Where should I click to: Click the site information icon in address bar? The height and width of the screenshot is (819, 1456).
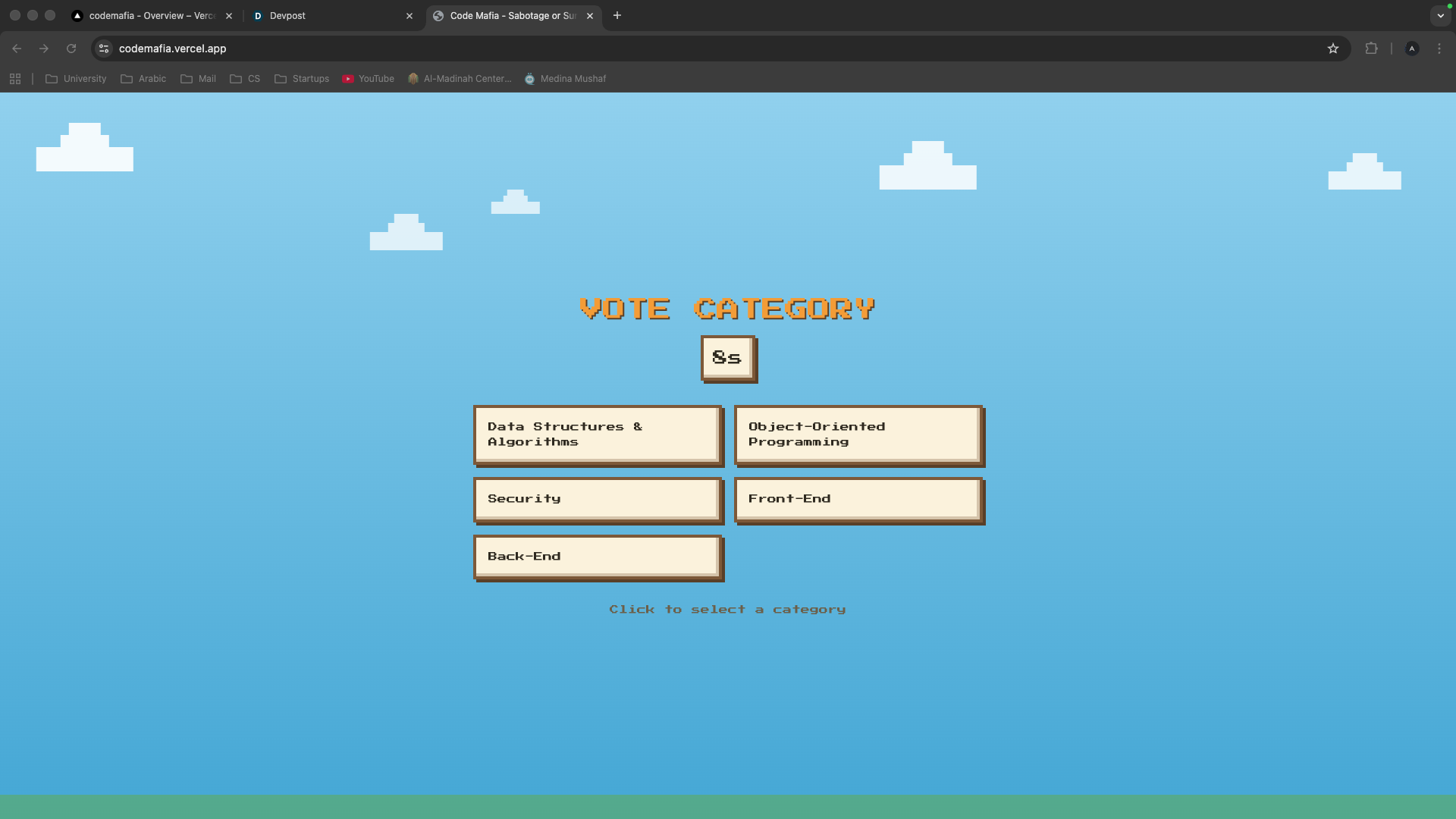click(x=104, y=49)
